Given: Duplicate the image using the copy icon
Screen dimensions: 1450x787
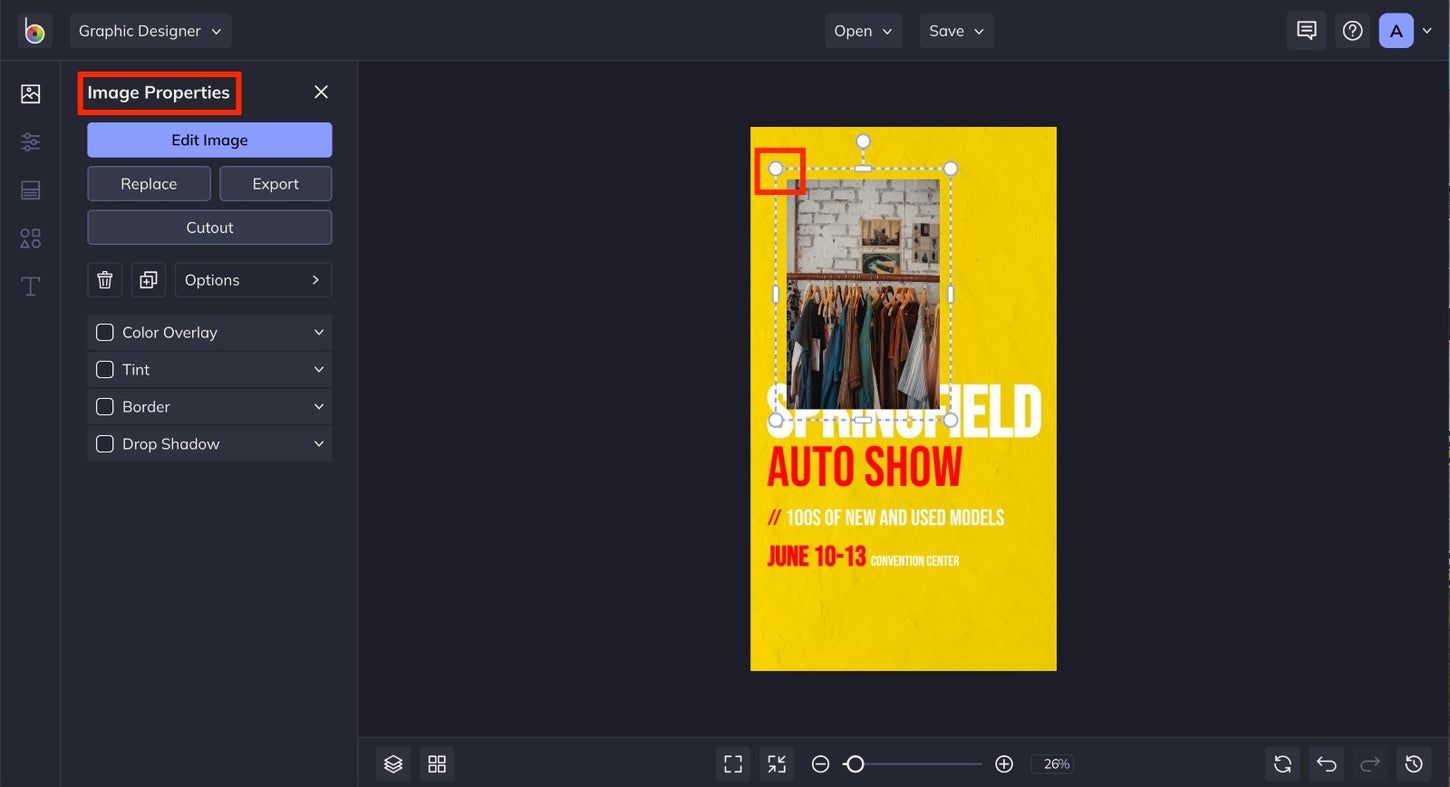Looking at the screenshot, I should (x=148, y=280).
